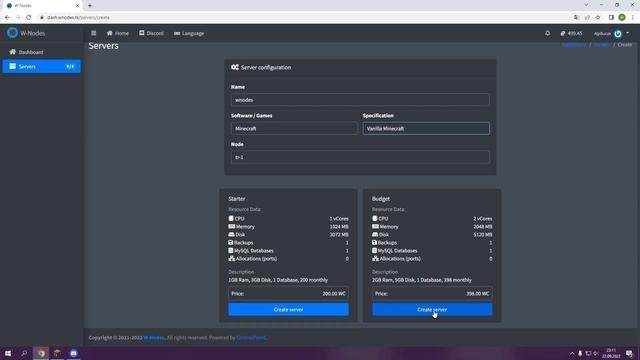Open the Software / Games dropdown
Screen dimensions: 640x360
[294, 129]
